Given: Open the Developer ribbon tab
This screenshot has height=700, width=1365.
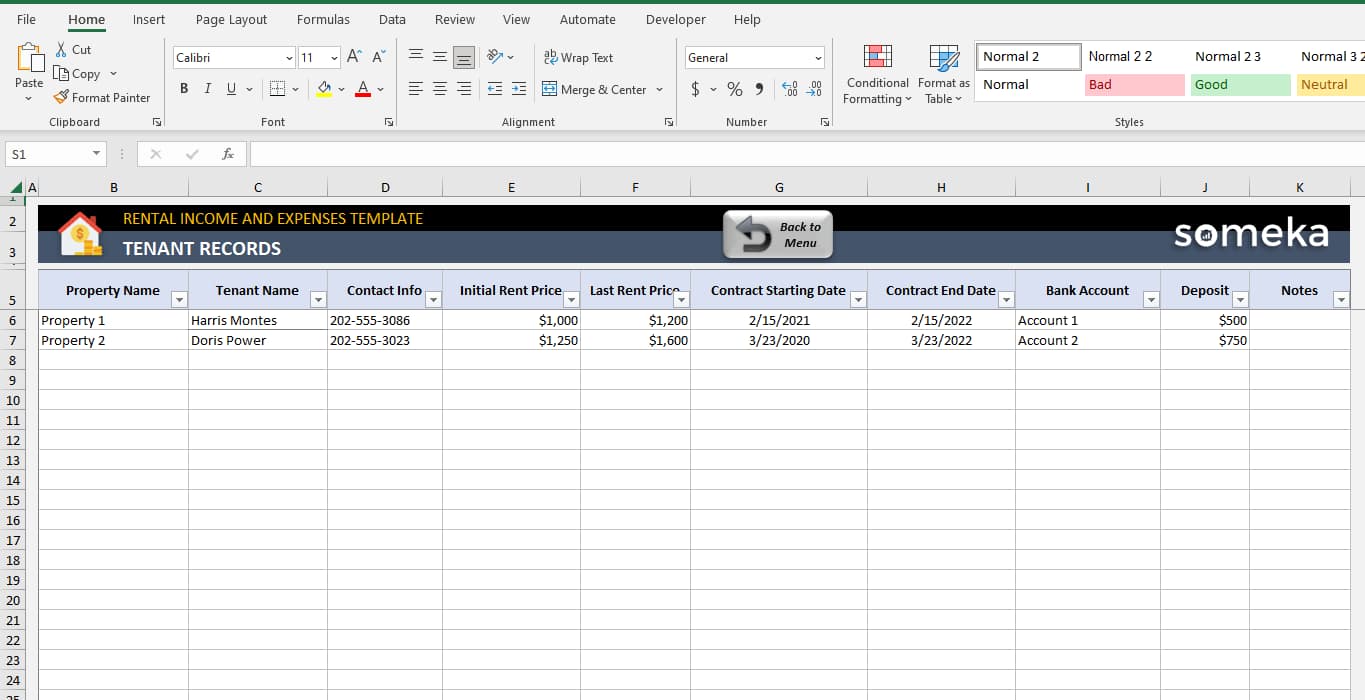Looking at the screenshot, I should (x=675, y=19).
